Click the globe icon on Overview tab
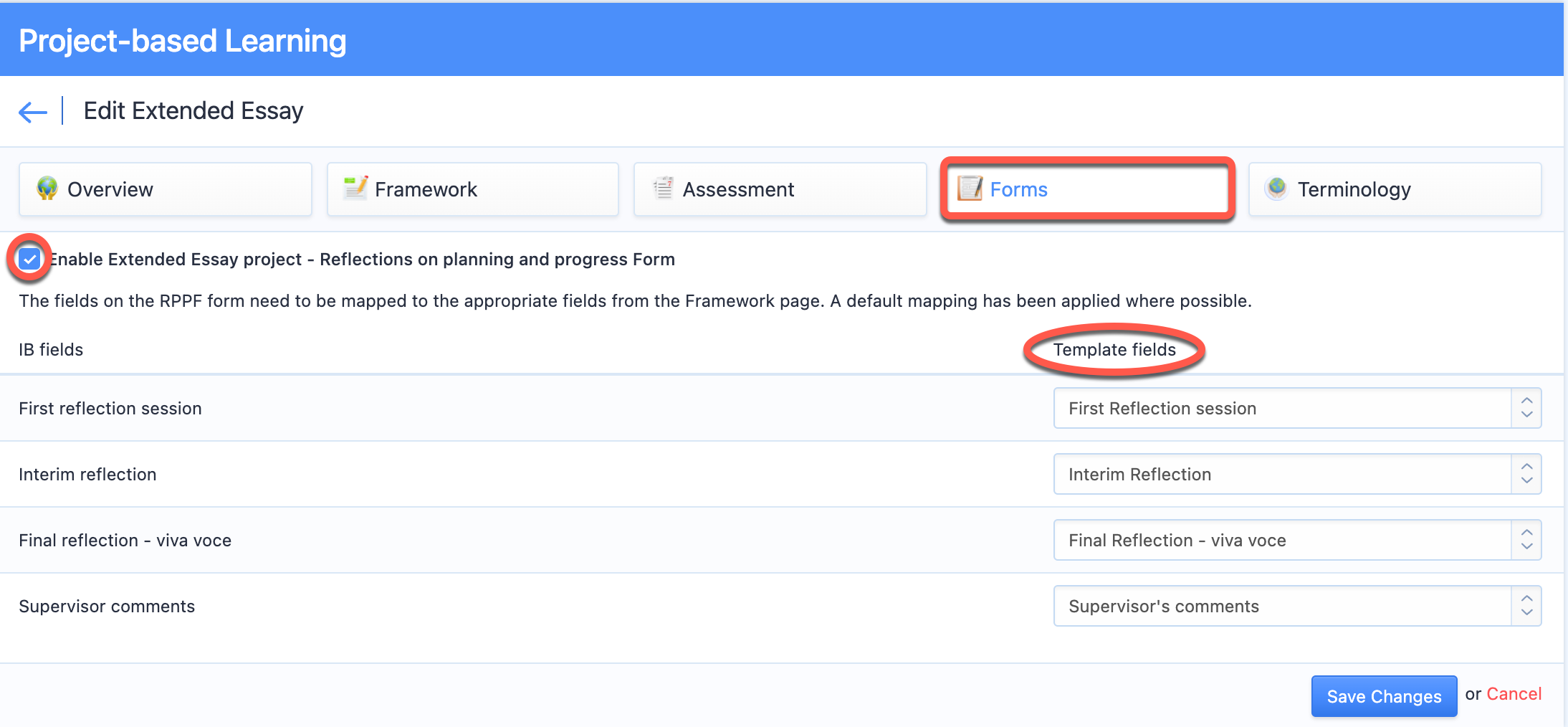This screenshot has height=727, width=1568. 47,189
